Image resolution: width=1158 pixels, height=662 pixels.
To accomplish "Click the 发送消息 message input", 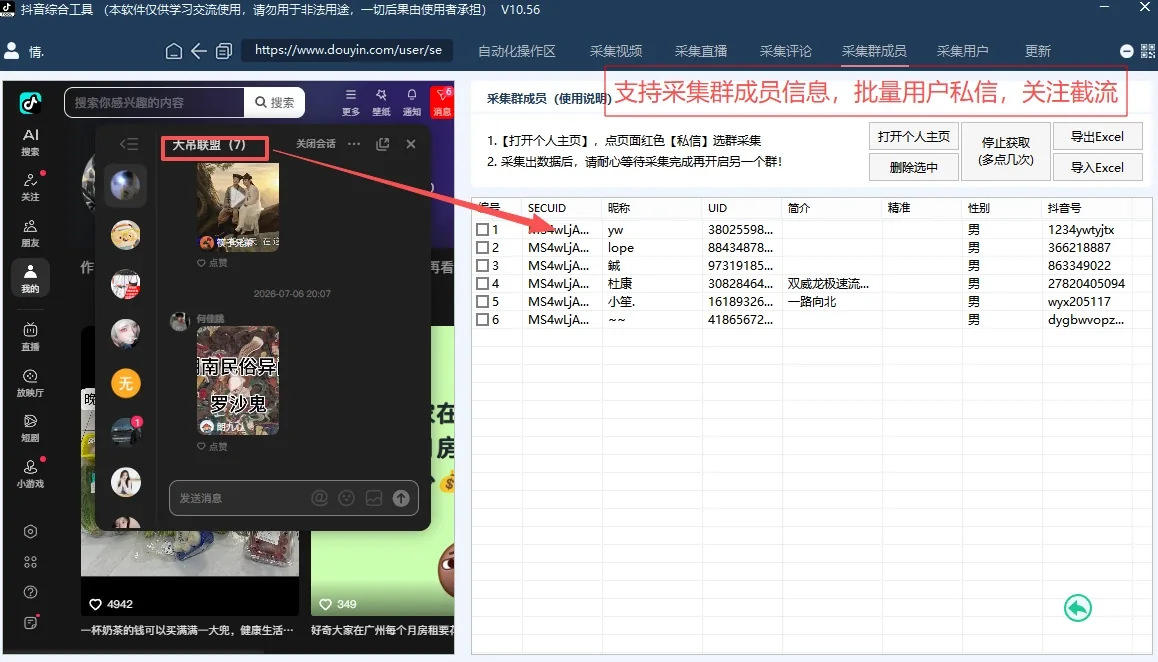I will point(241,498).
